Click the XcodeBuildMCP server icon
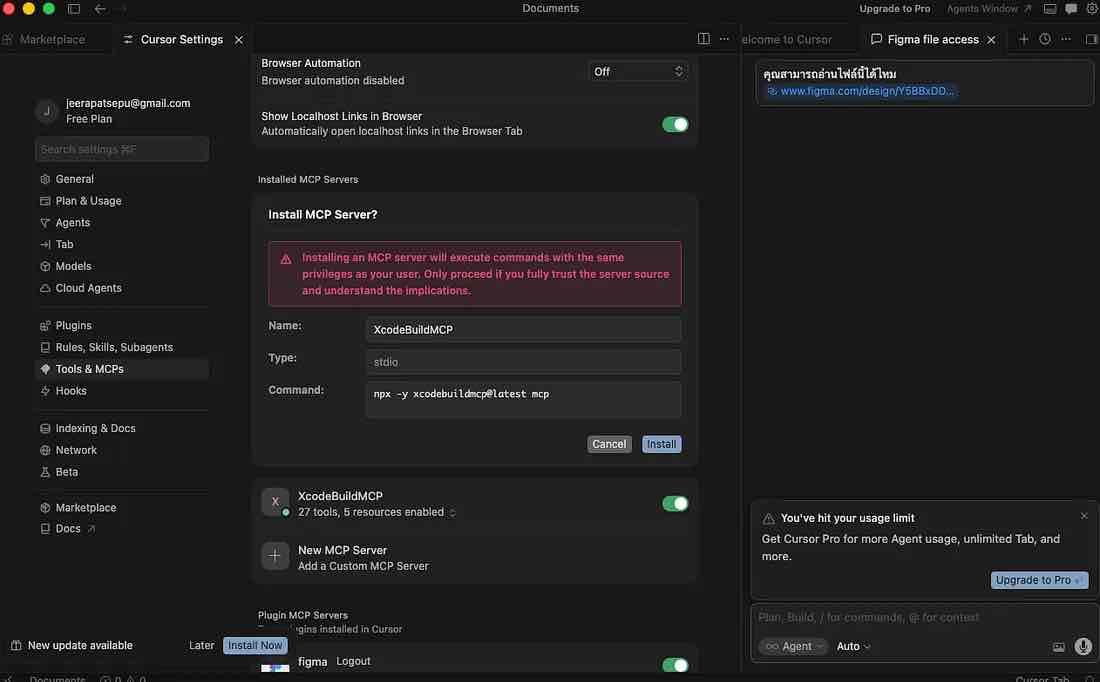This screenshot has height=682, width=1100. [x=275, y=502]
